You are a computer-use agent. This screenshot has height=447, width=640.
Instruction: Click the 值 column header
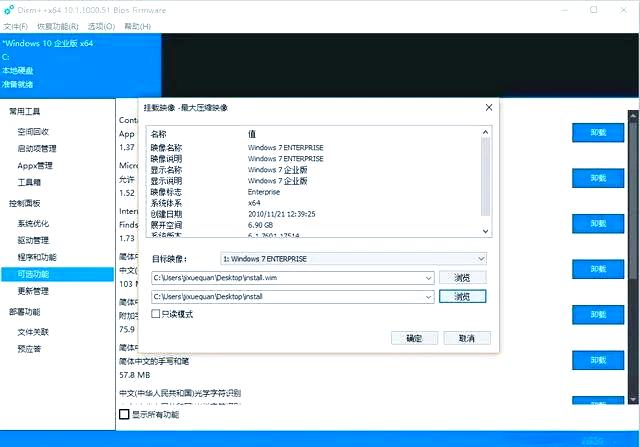point(252,134)
